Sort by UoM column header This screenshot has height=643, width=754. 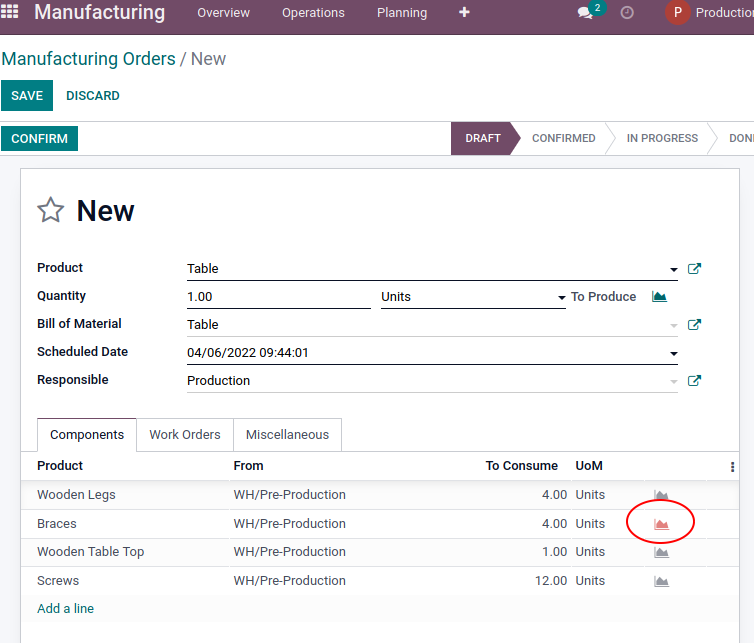point(589,466)
